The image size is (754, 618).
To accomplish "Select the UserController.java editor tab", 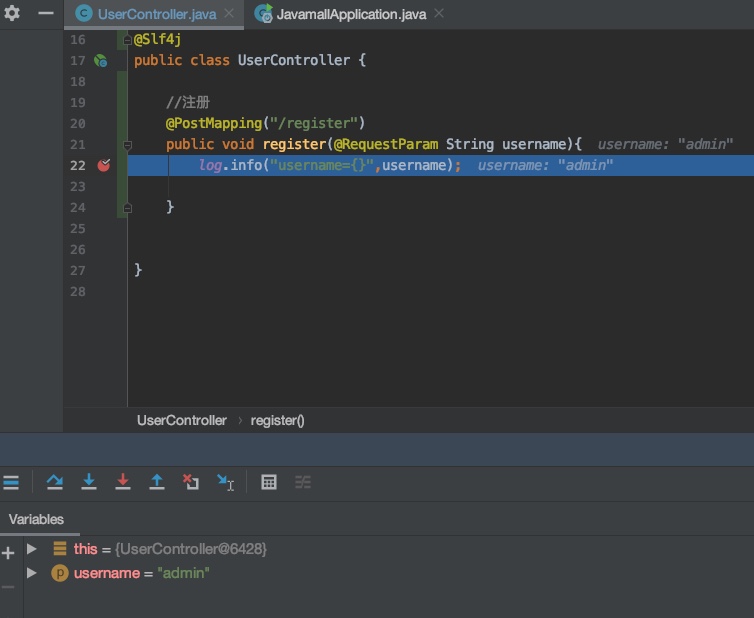I will pos(156,14).
